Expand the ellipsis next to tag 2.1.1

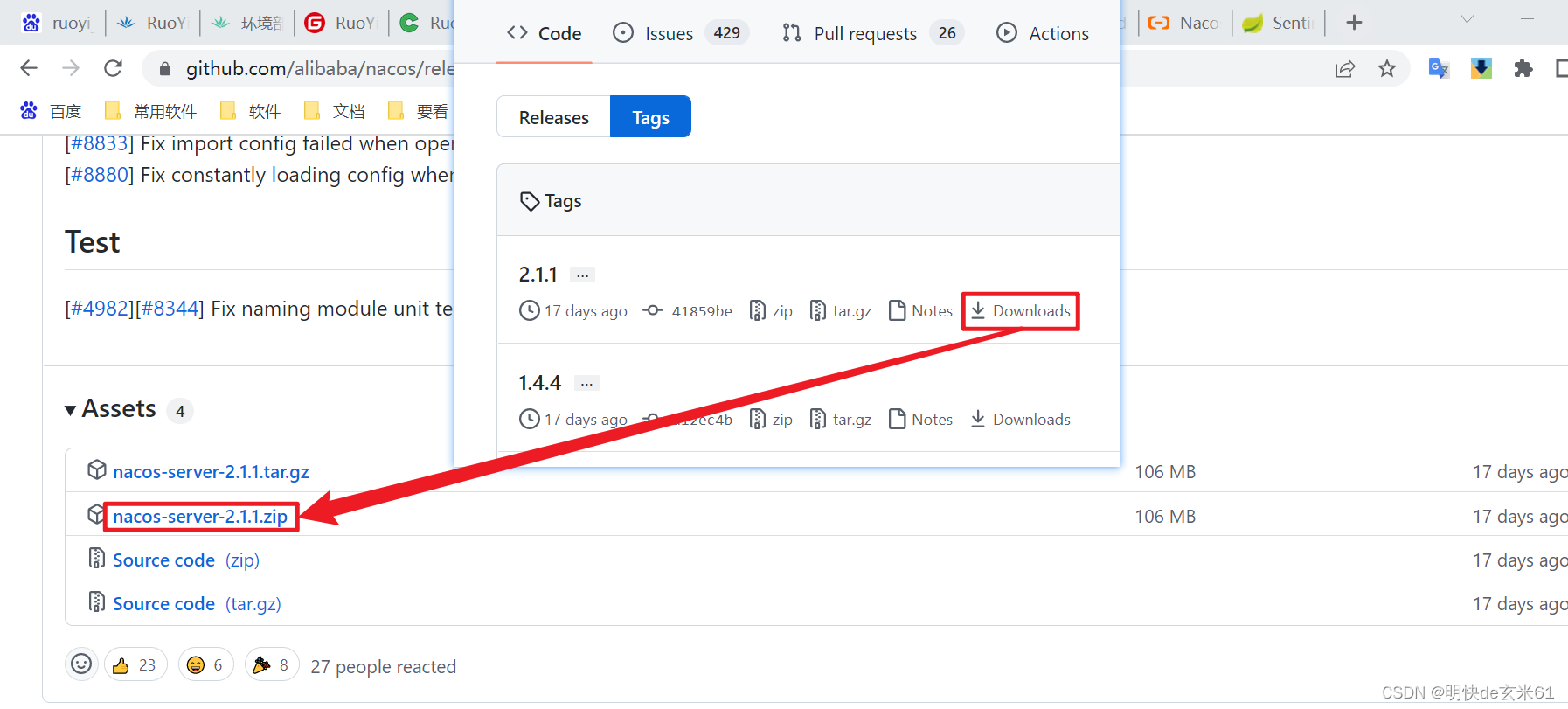click(x=583, y=275)
